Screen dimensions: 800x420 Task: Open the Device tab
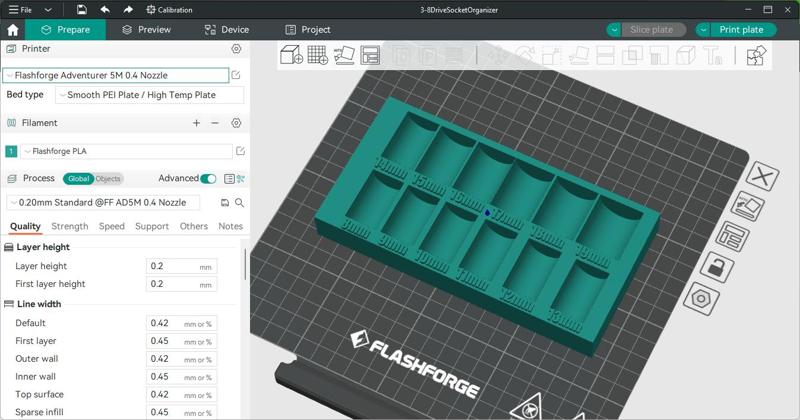pyautogui.click(x=227, y=30)
